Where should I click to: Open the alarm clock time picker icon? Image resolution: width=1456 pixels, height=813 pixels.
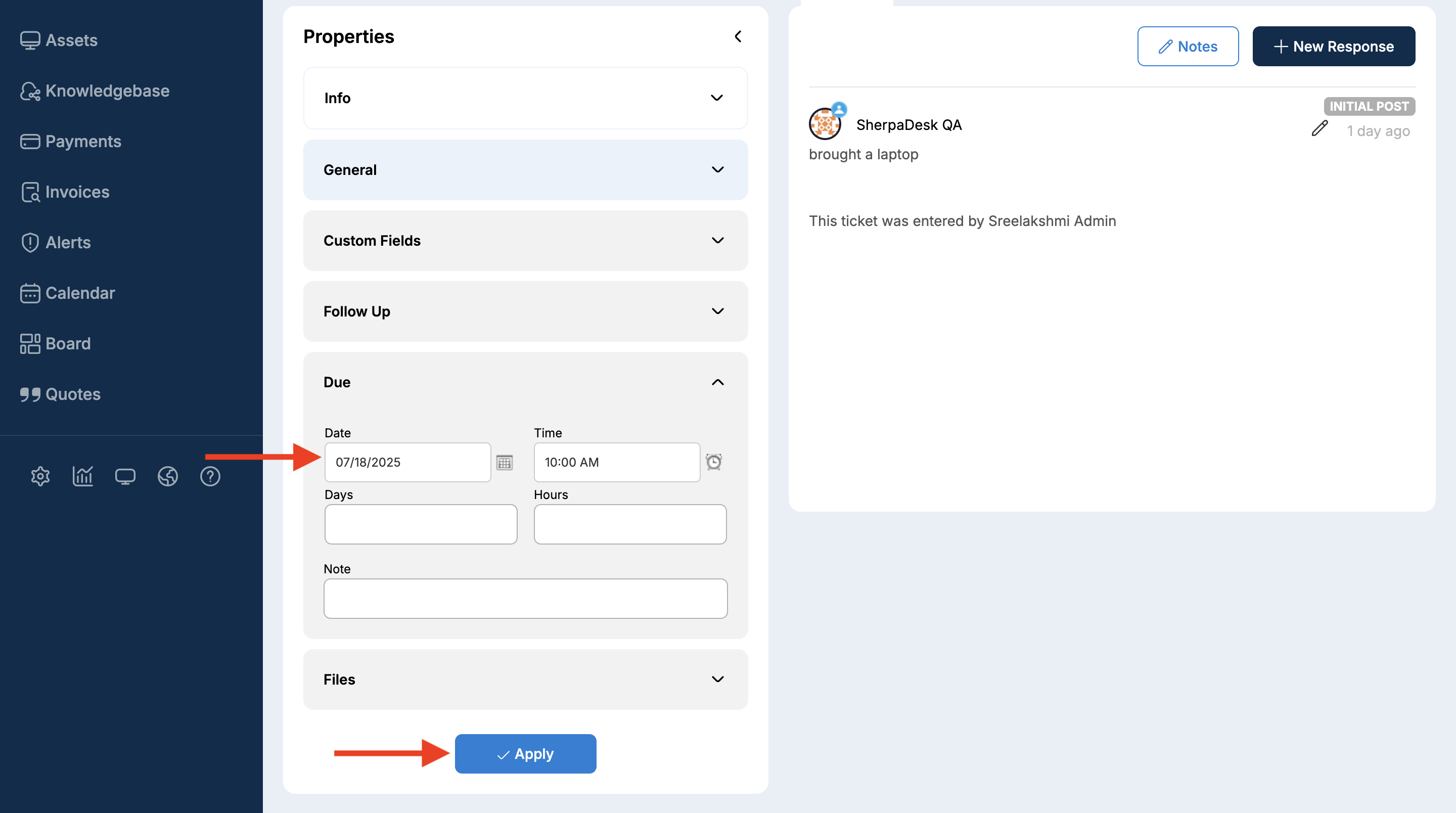(x=714, y=462)
